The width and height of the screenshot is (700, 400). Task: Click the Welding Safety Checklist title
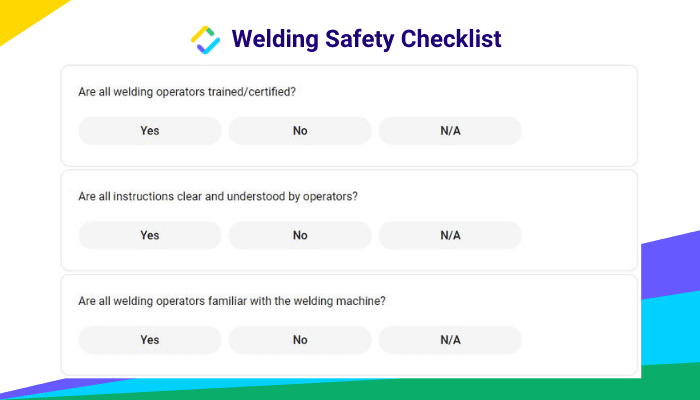[x=366, y=39]
